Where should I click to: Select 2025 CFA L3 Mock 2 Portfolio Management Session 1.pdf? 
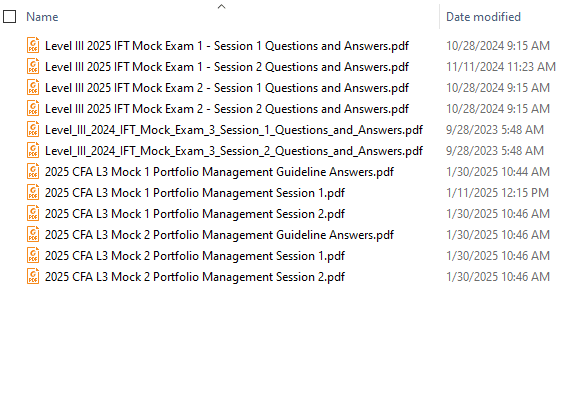(x=195, y=256)
